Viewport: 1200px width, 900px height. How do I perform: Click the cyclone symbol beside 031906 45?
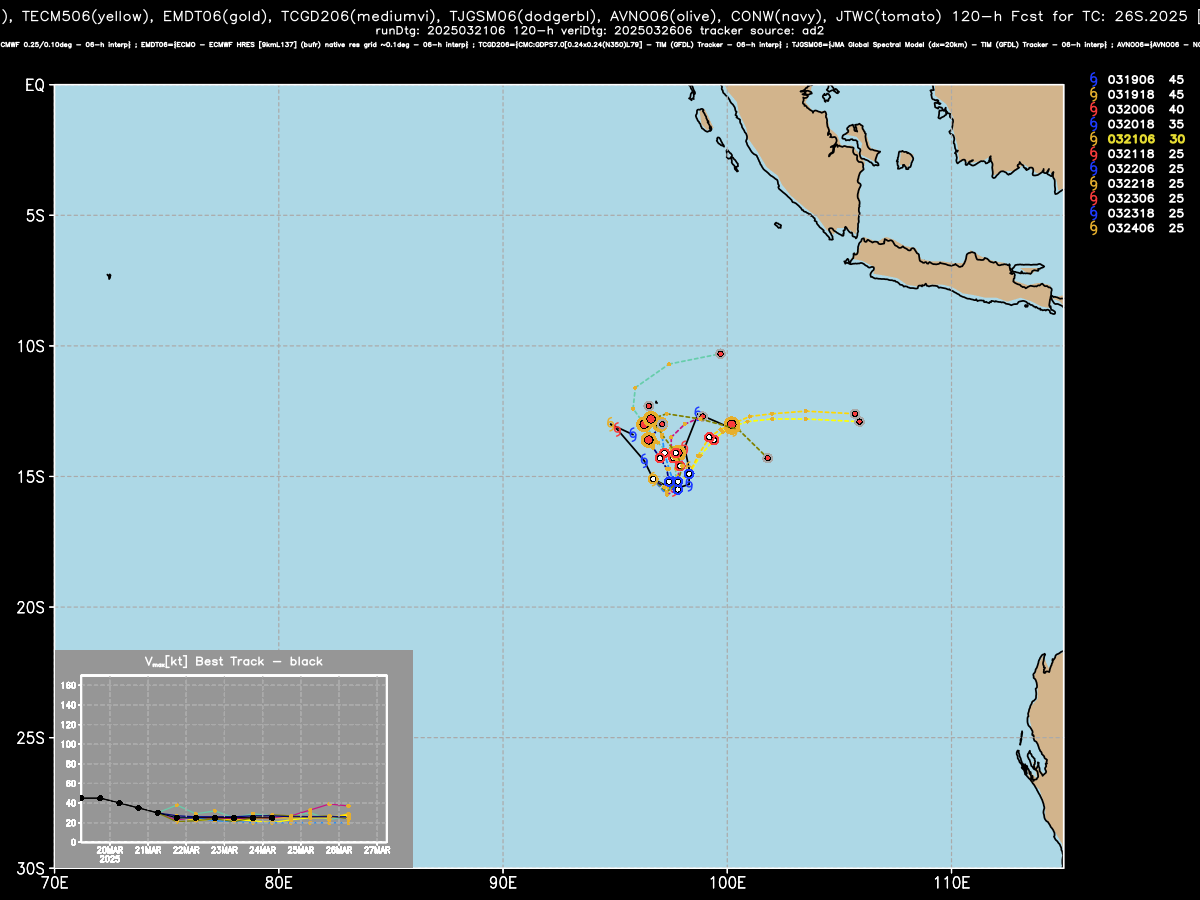point(1093,79)
